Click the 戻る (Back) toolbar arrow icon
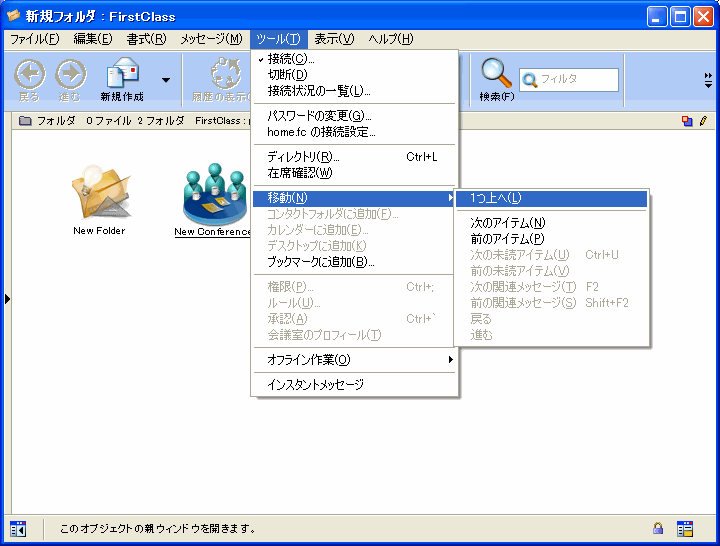720x546 pixels. tap(30, 75)
